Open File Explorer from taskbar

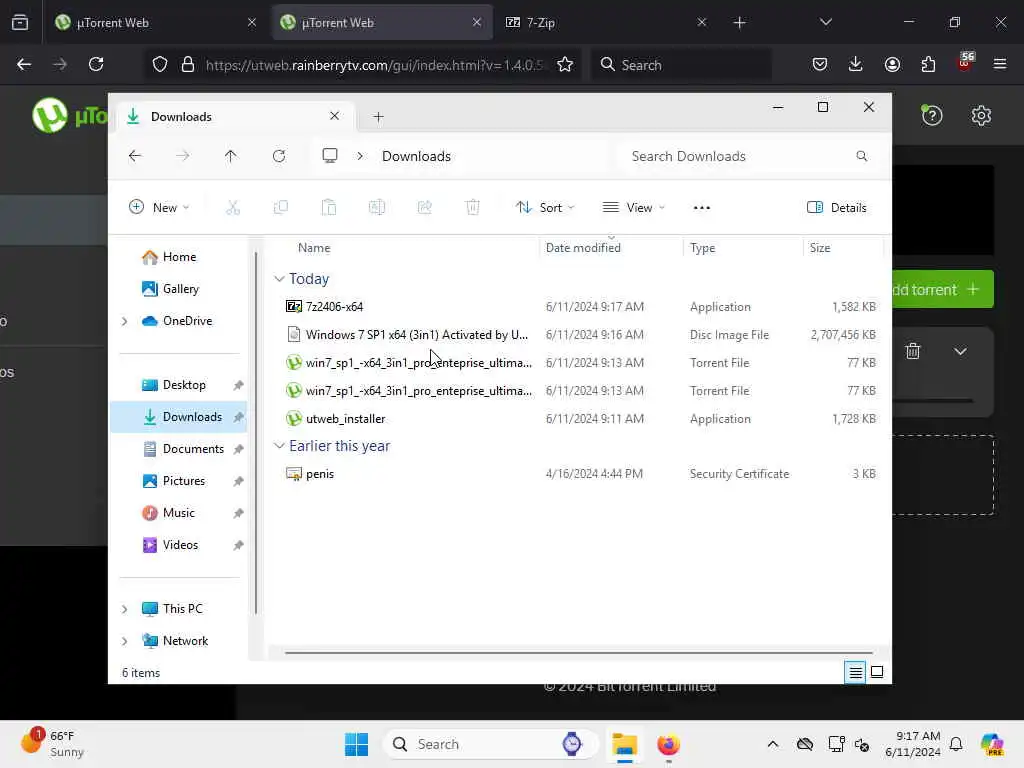[x=624, y=744]
